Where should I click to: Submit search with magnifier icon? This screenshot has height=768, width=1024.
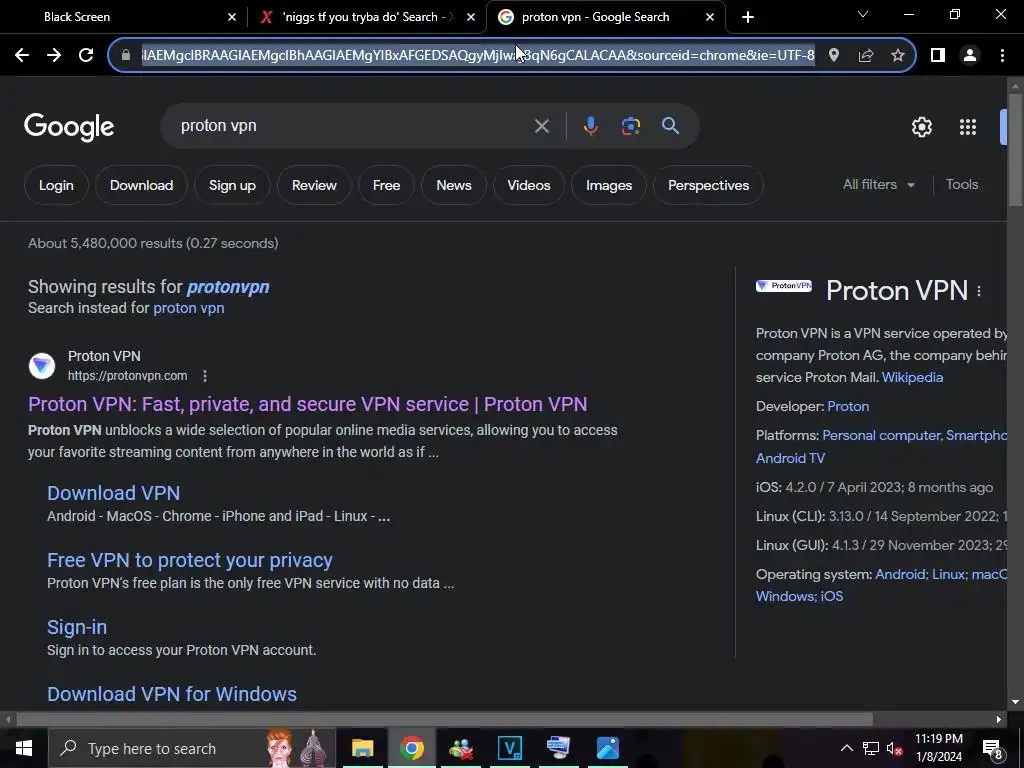click(671, 126)
